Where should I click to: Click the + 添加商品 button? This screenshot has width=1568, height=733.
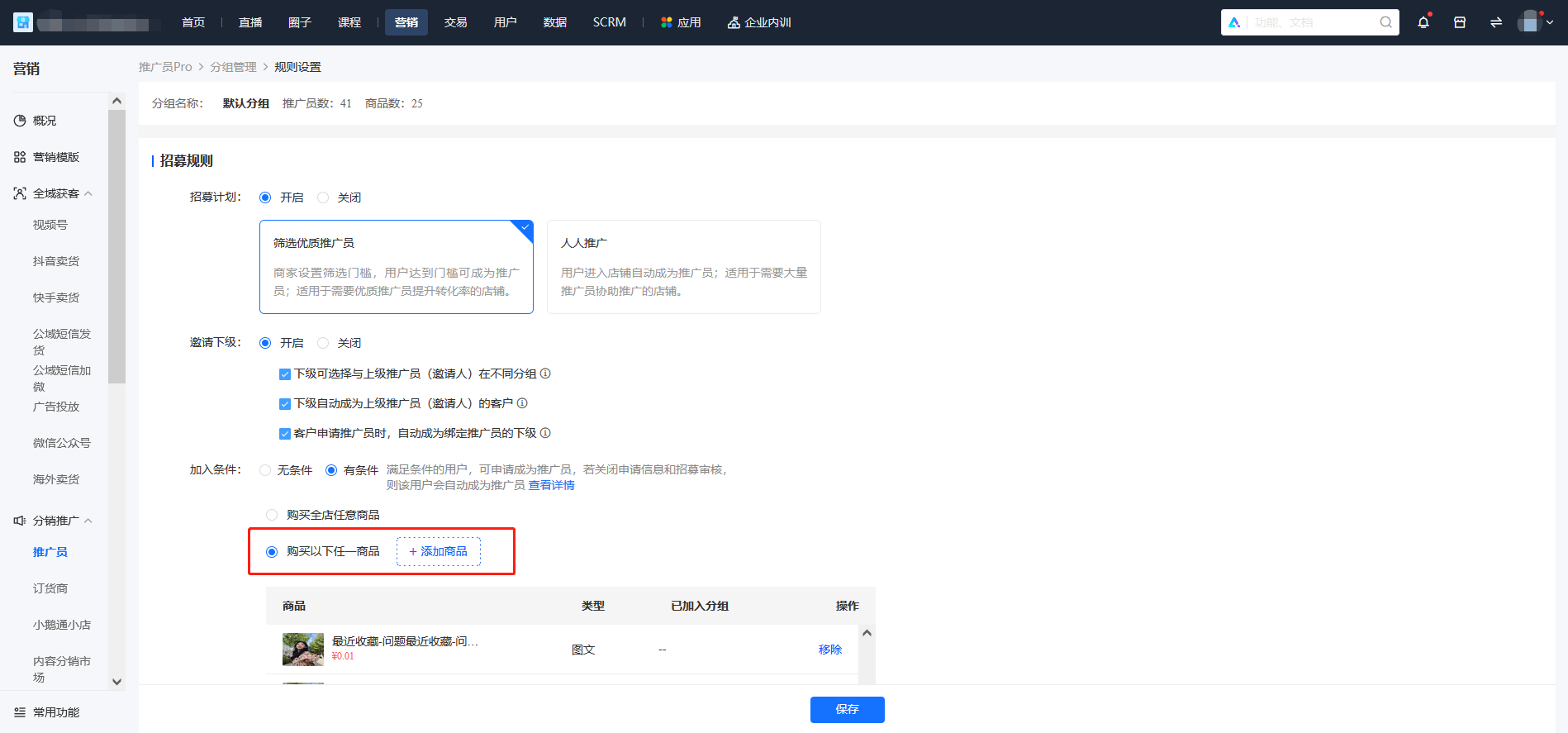tap(439, 552)
